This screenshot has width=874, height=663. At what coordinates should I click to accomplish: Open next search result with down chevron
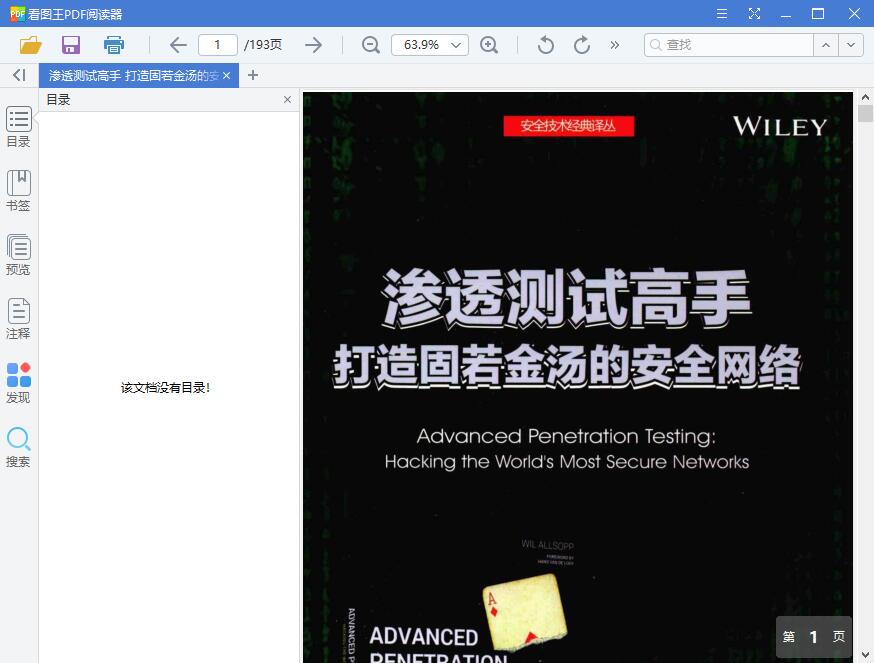coord(851,45)
